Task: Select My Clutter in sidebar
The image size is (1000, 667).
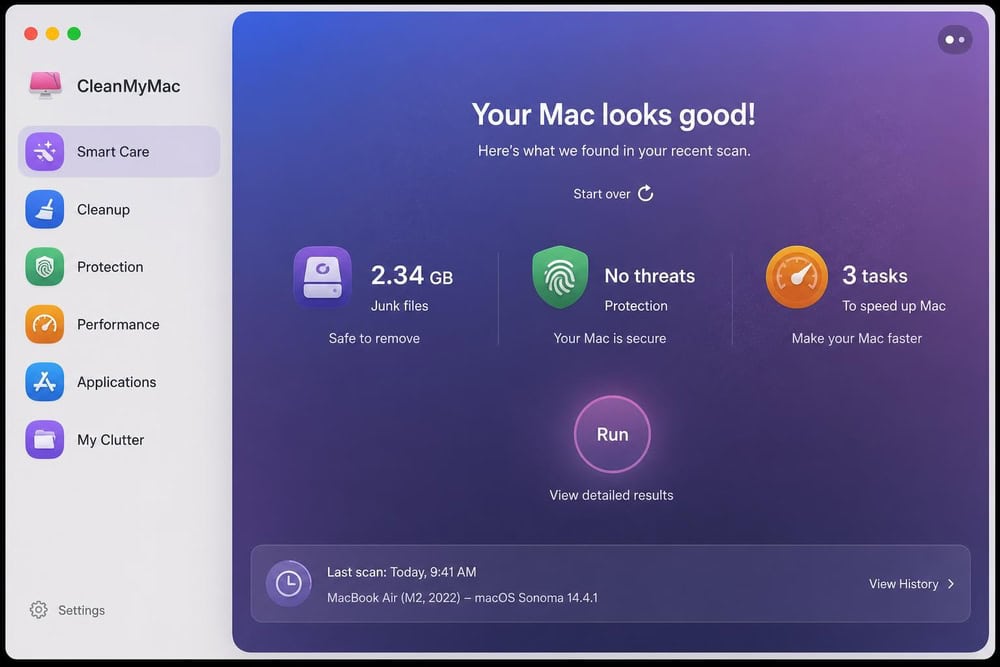Action: [119, 439]
